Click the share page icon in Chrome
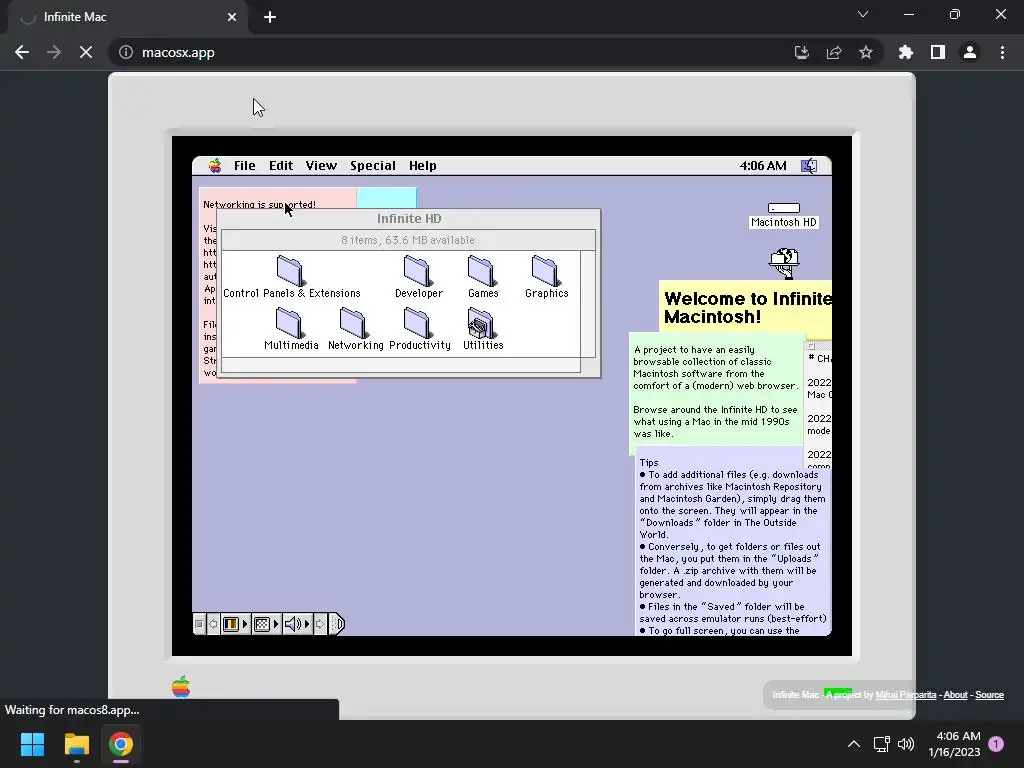 coord(834,52)
